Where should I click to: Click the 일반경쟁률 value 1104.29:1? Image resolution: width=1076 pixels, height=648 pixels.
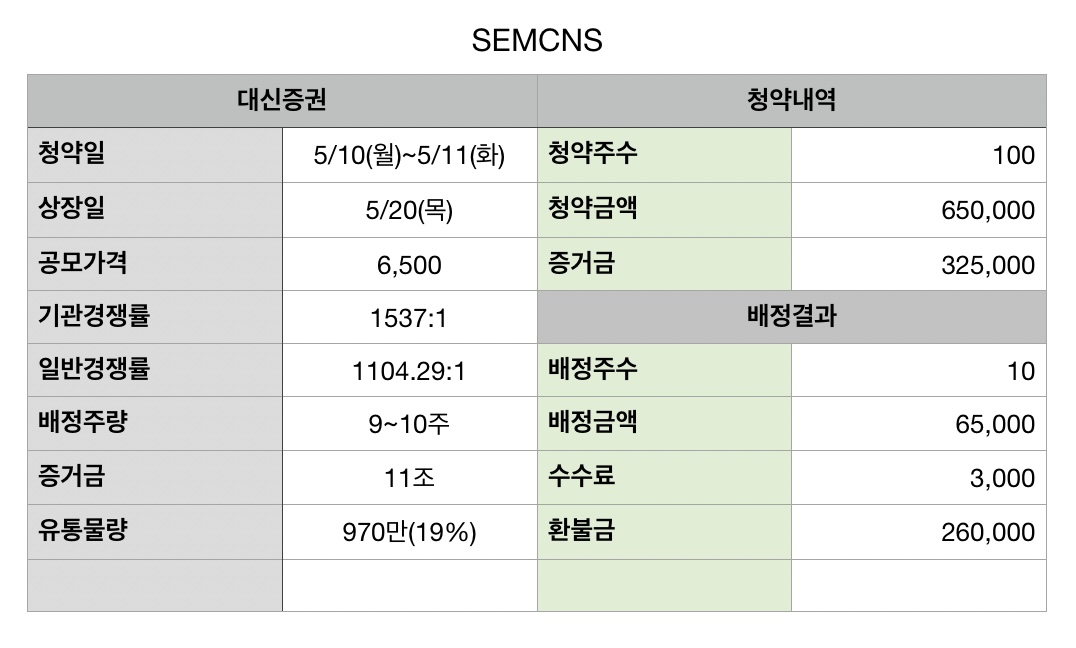pyautogui.click(x=410, y=371)
